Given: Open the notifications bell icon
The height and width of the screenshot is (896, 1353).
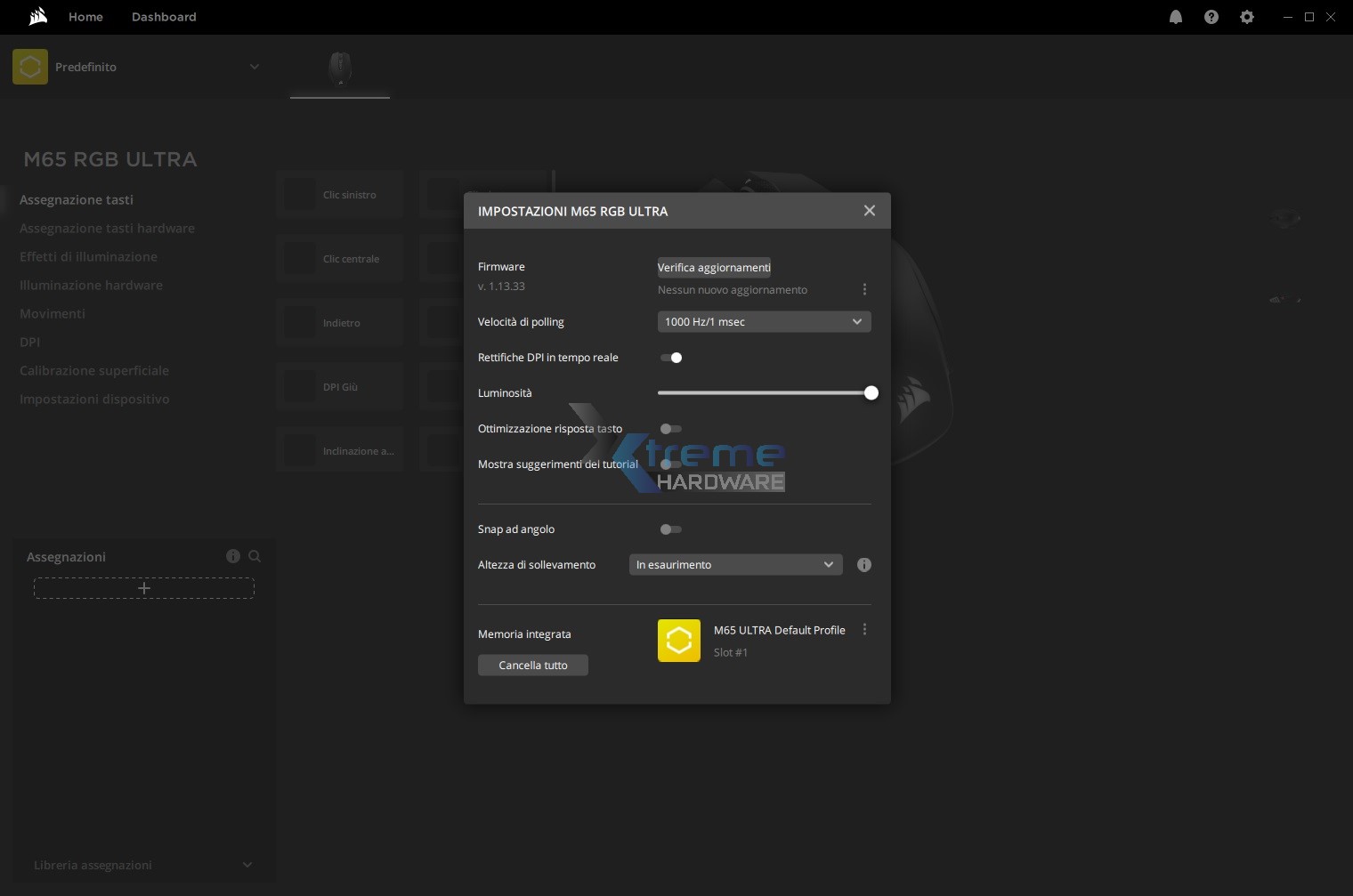Looking at the screenshot, I should 1176,17.
